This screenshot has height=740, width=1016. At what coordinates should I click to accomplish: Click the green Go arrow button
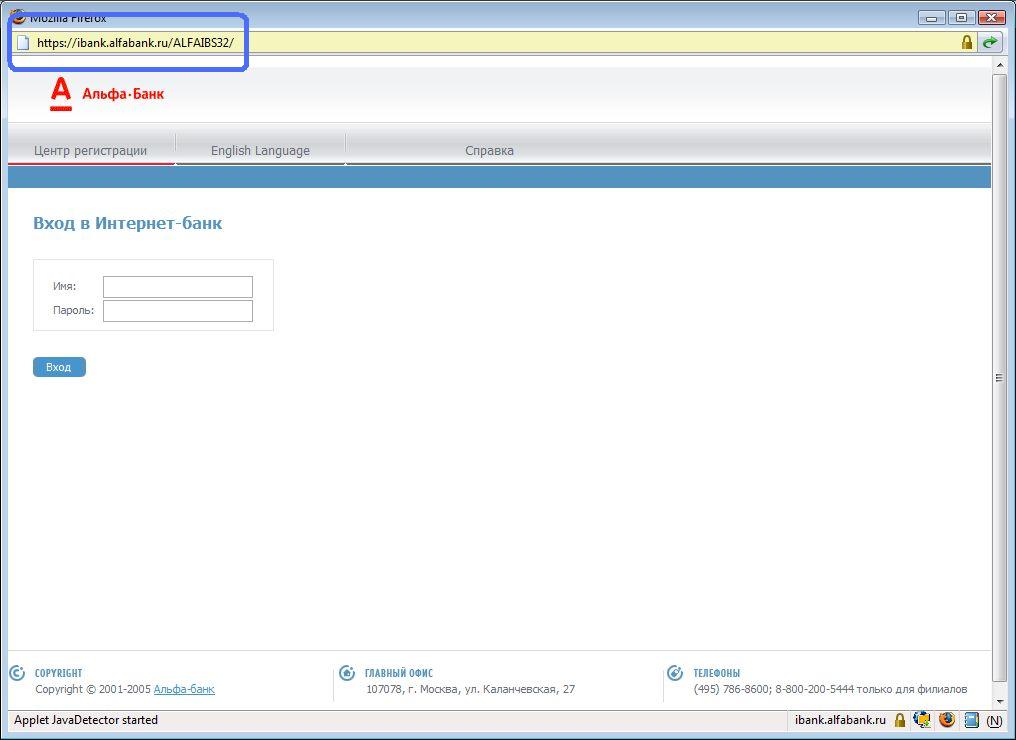pos(989,43)
